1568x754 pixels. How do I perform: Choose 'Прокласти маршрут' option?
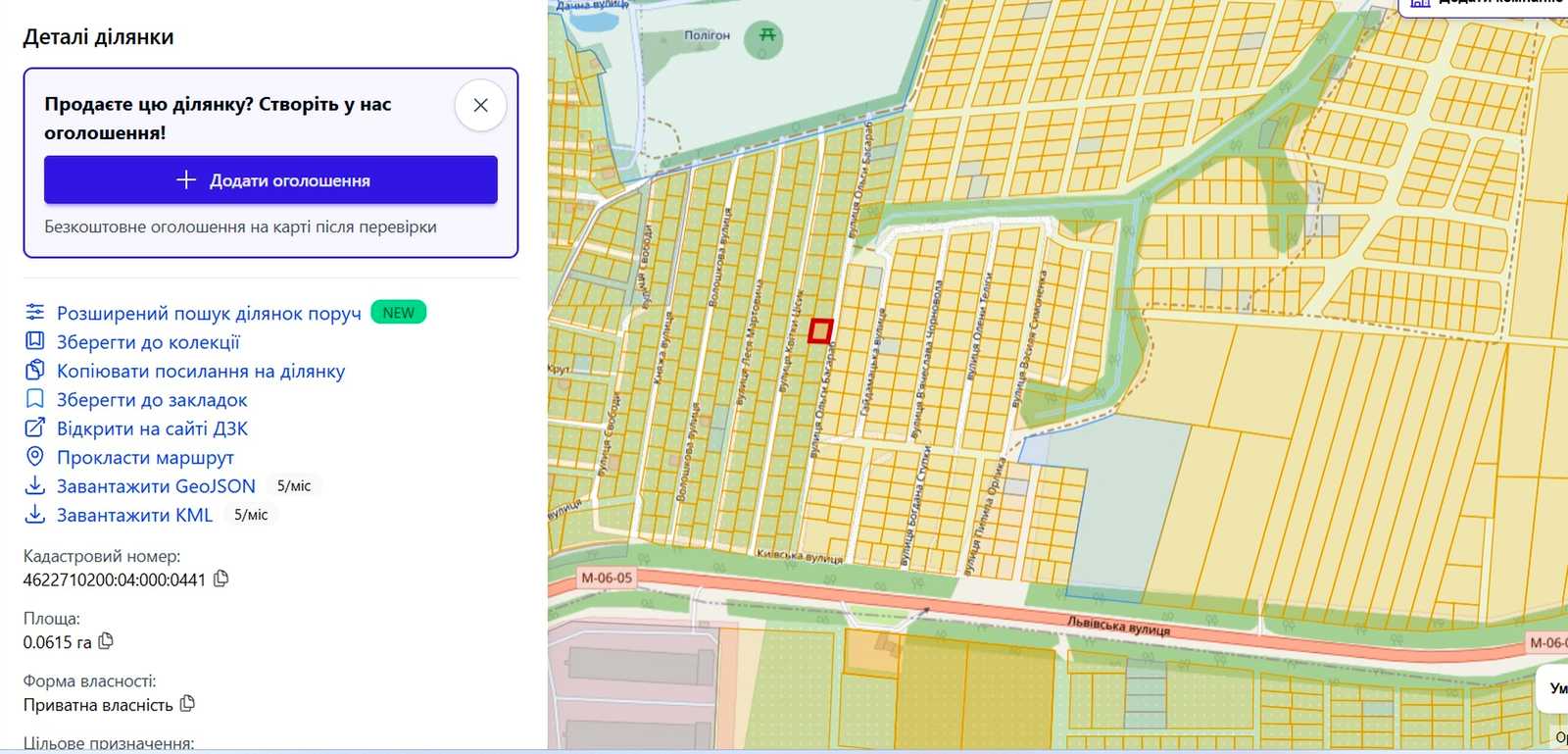pyautogui.click(x=145, y=458)
